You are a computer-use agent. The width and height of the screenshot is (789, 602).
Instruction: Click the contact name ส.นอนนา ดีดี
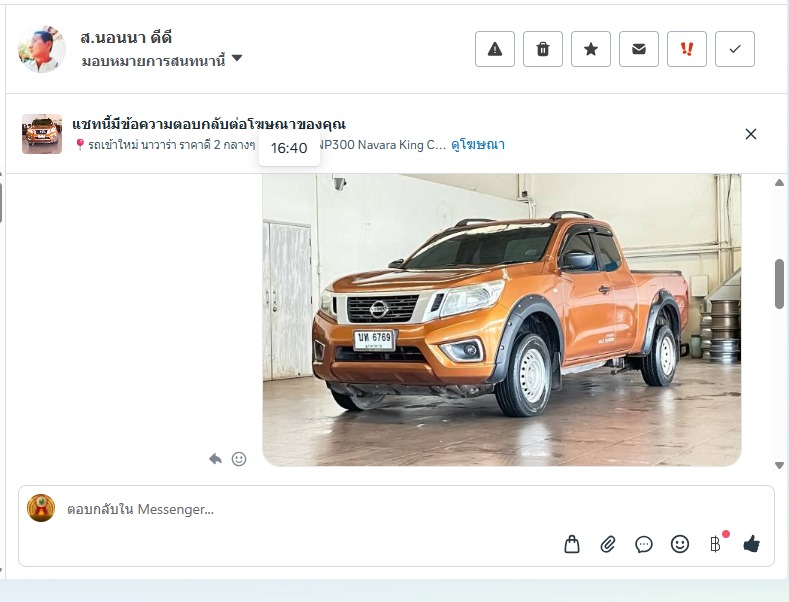tap(126, 37)
